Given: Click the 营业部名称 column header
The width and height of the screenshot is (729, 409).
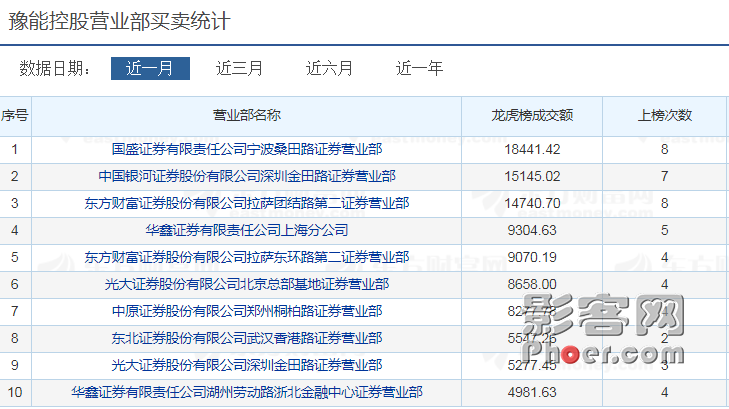Looking at the screenshot, I should (247, 115).
